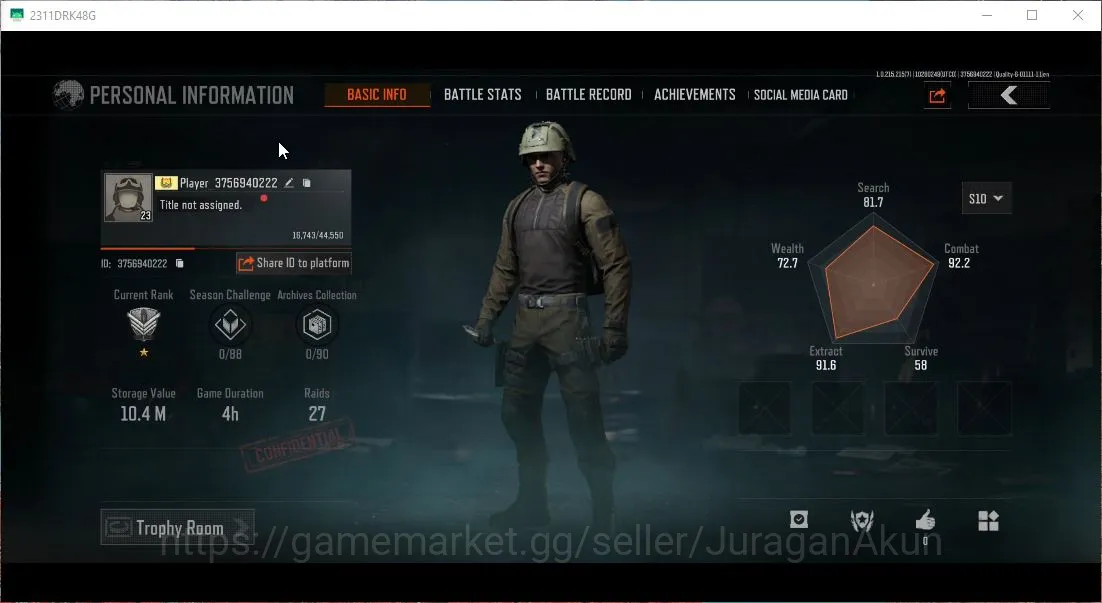Click the experience progress bar under profile card
The height and width of the screenshot is (603, 1102).
pyautogui.click(x=226, y=248)
